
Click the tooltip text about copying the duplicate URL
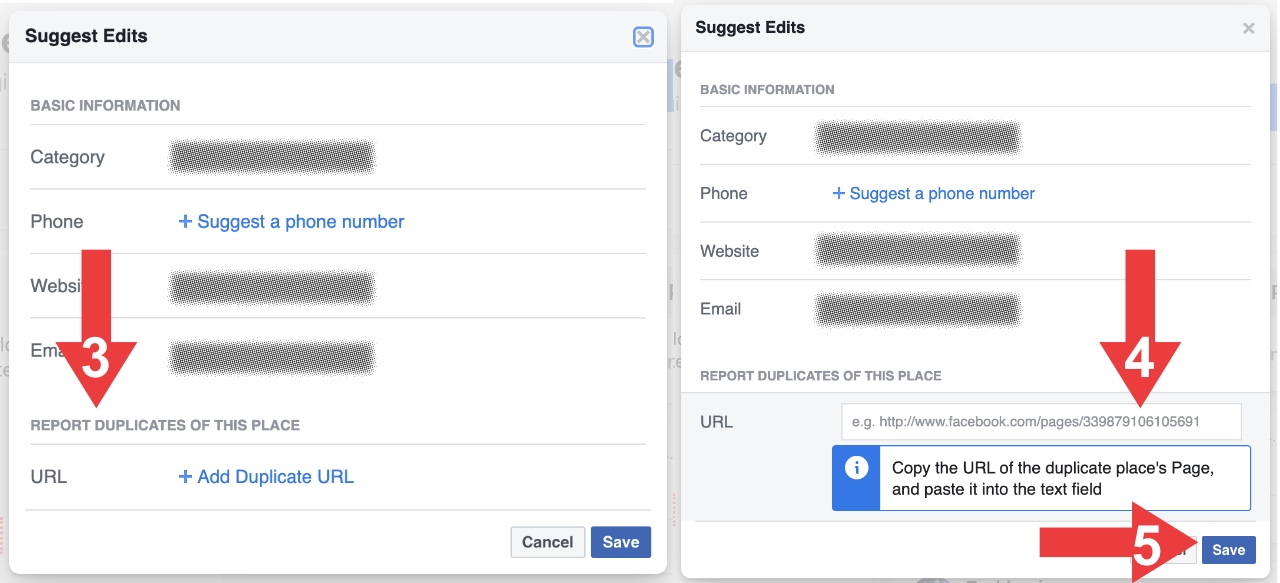[1053, 479]
